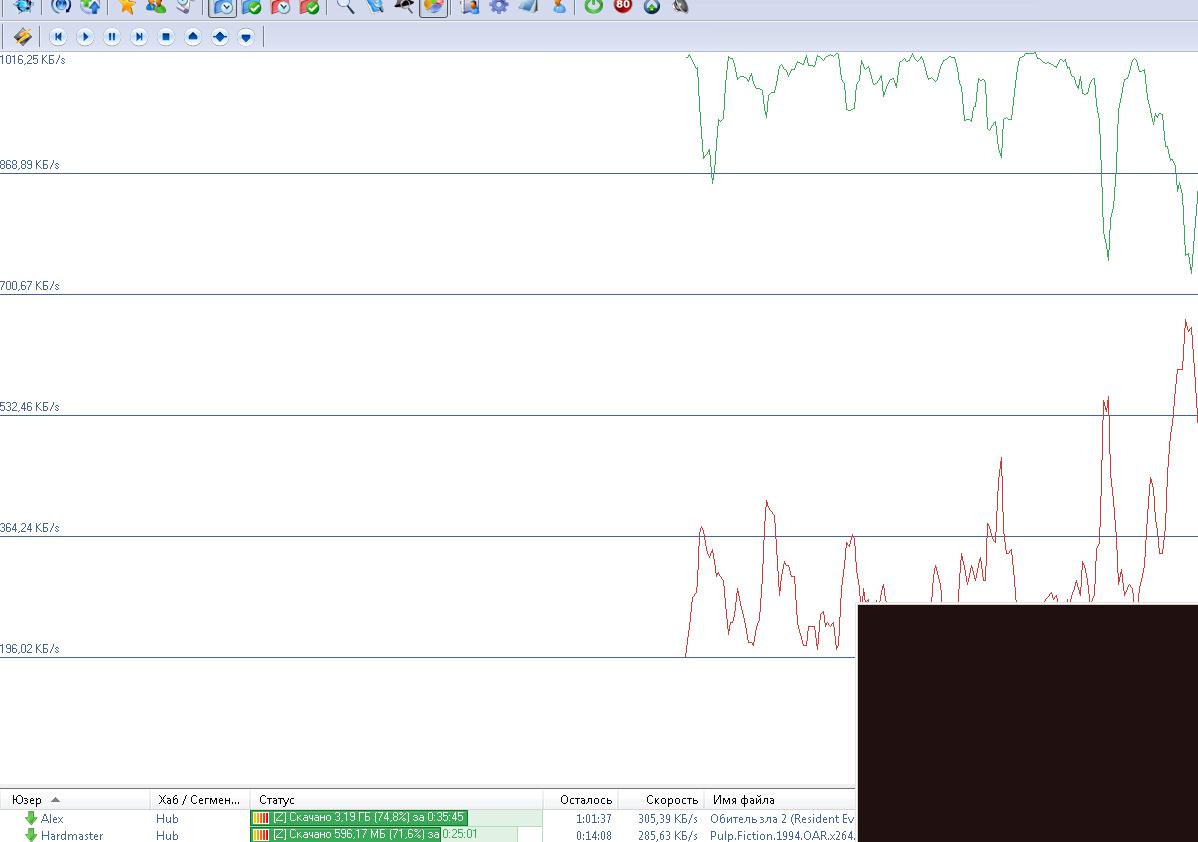Skip to previous track in player toolbar
Viewport: 1198px width, 842px height.
click(x=58, y=37)
